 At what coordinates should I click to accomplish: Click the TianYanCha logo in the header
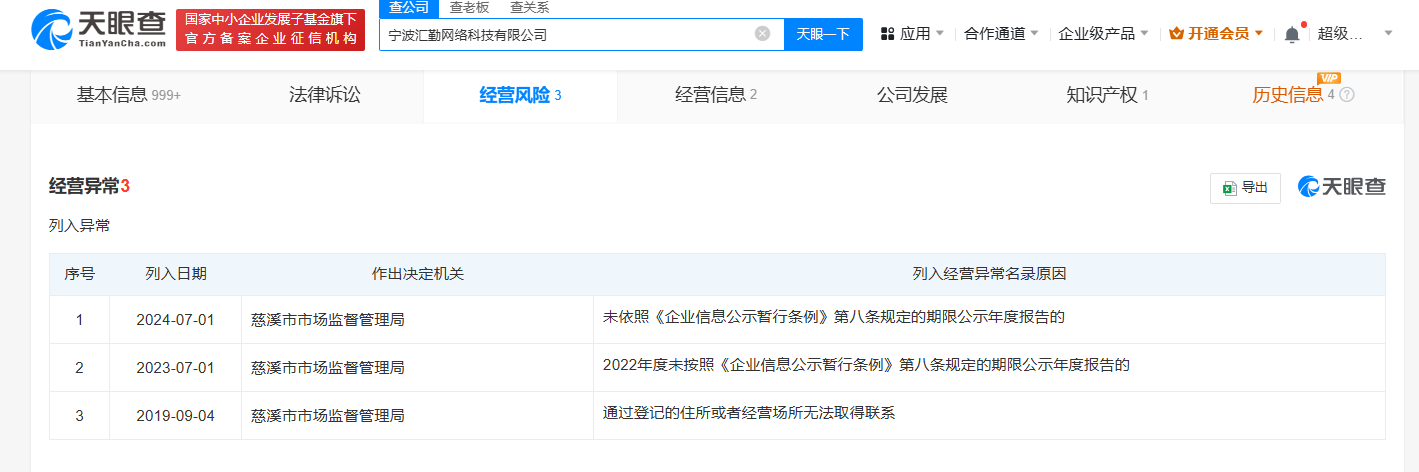point(98,30)
